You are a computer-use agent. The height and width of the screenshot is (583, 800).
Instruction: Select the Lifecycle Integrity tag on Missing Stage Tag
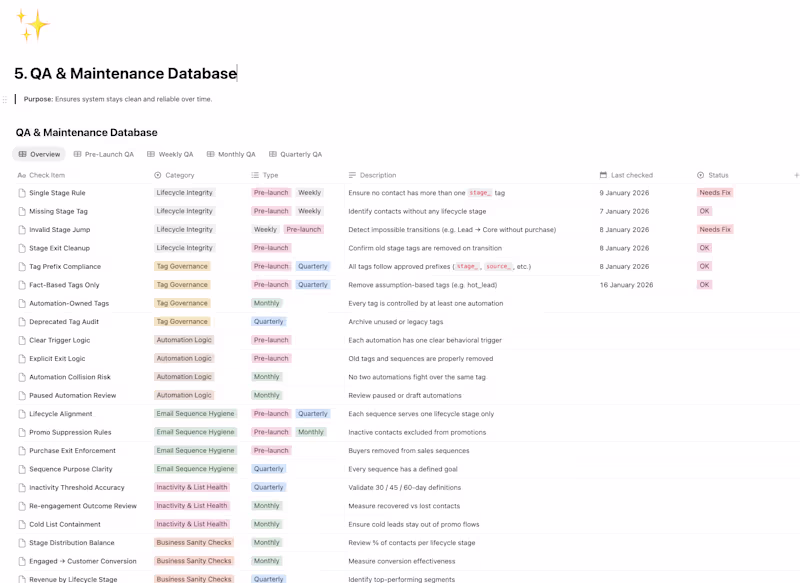(184, 211)
